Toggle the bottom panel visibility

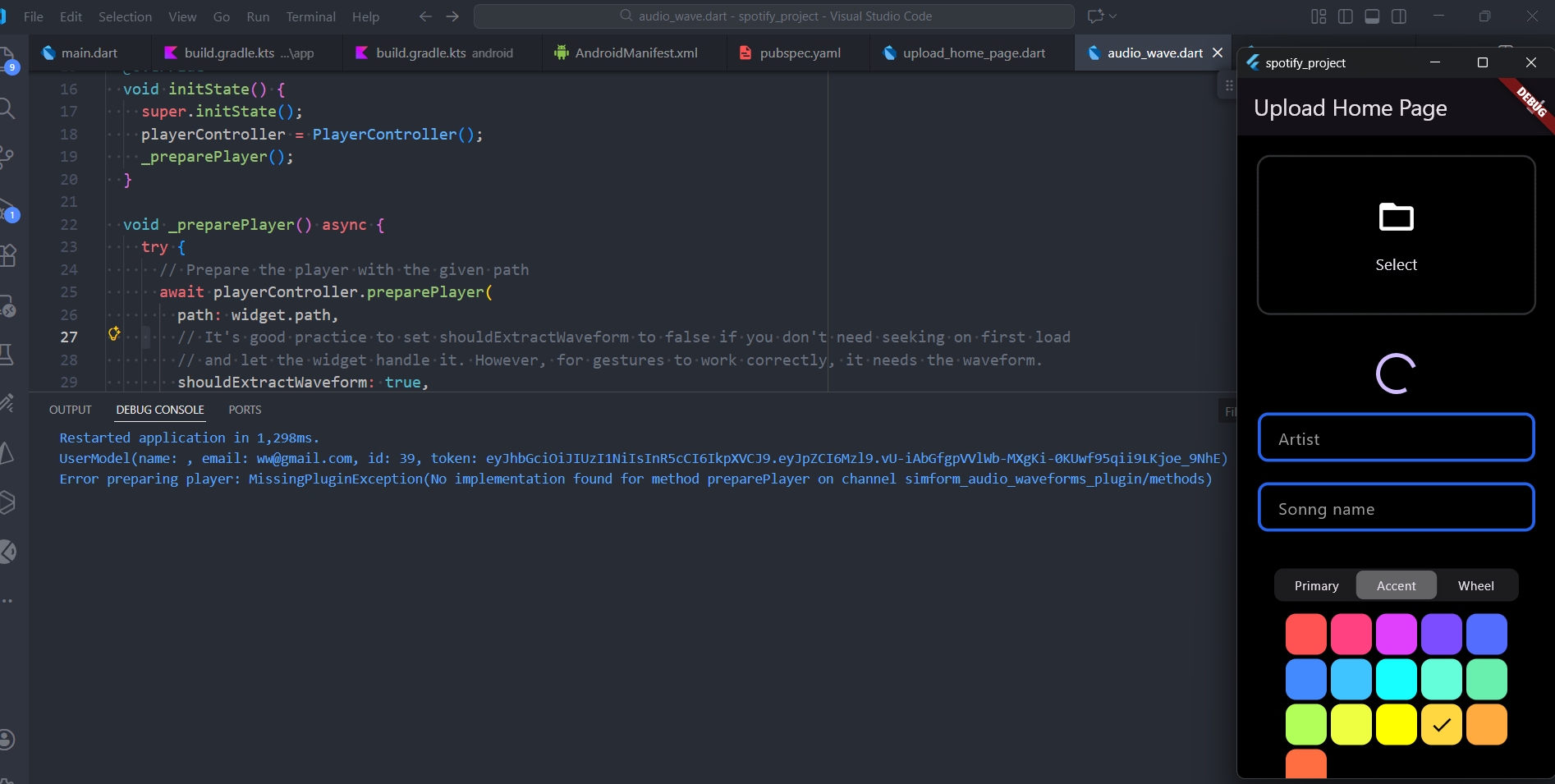[x=1372, y=16]
